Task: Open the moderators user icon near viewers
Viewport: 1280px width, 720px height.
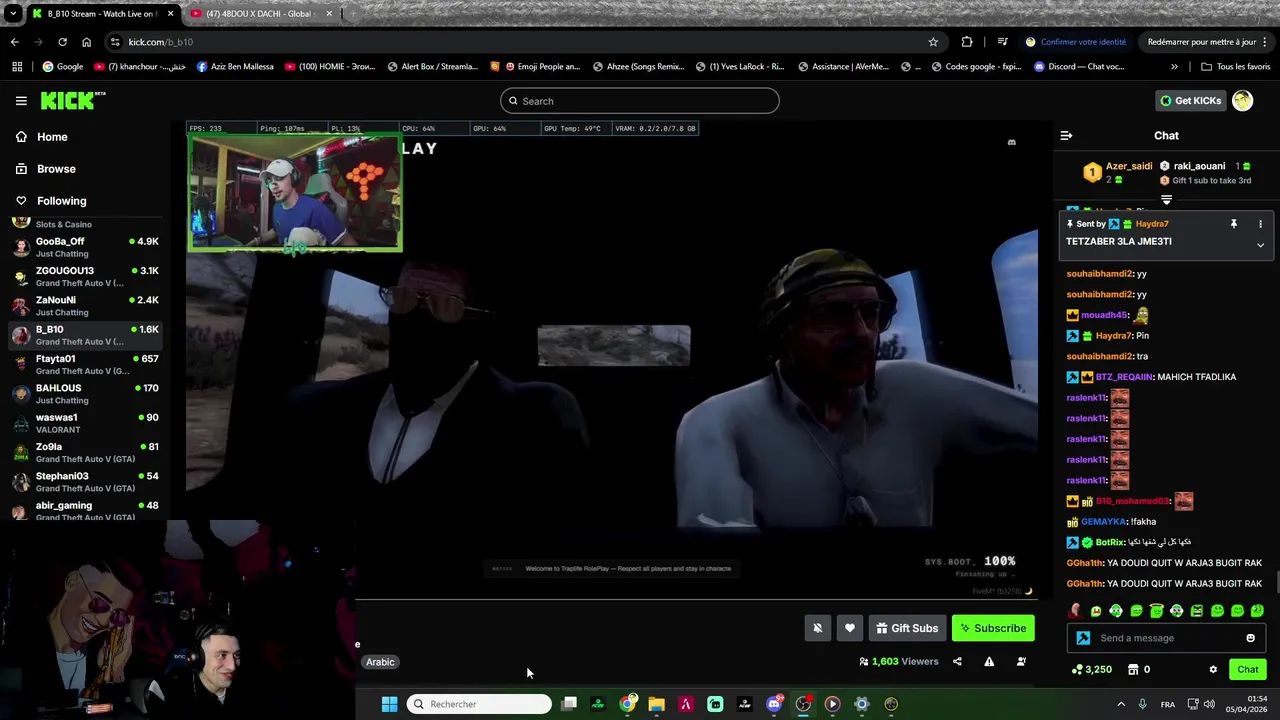Action: point(1021,662)
